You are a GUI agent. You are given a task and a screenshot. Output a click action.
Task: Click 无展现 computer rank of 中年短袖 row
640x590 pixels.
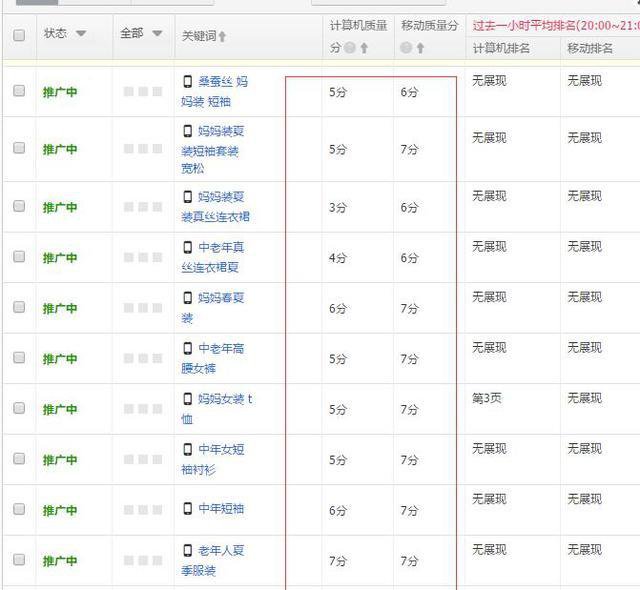tap(489, 499)
